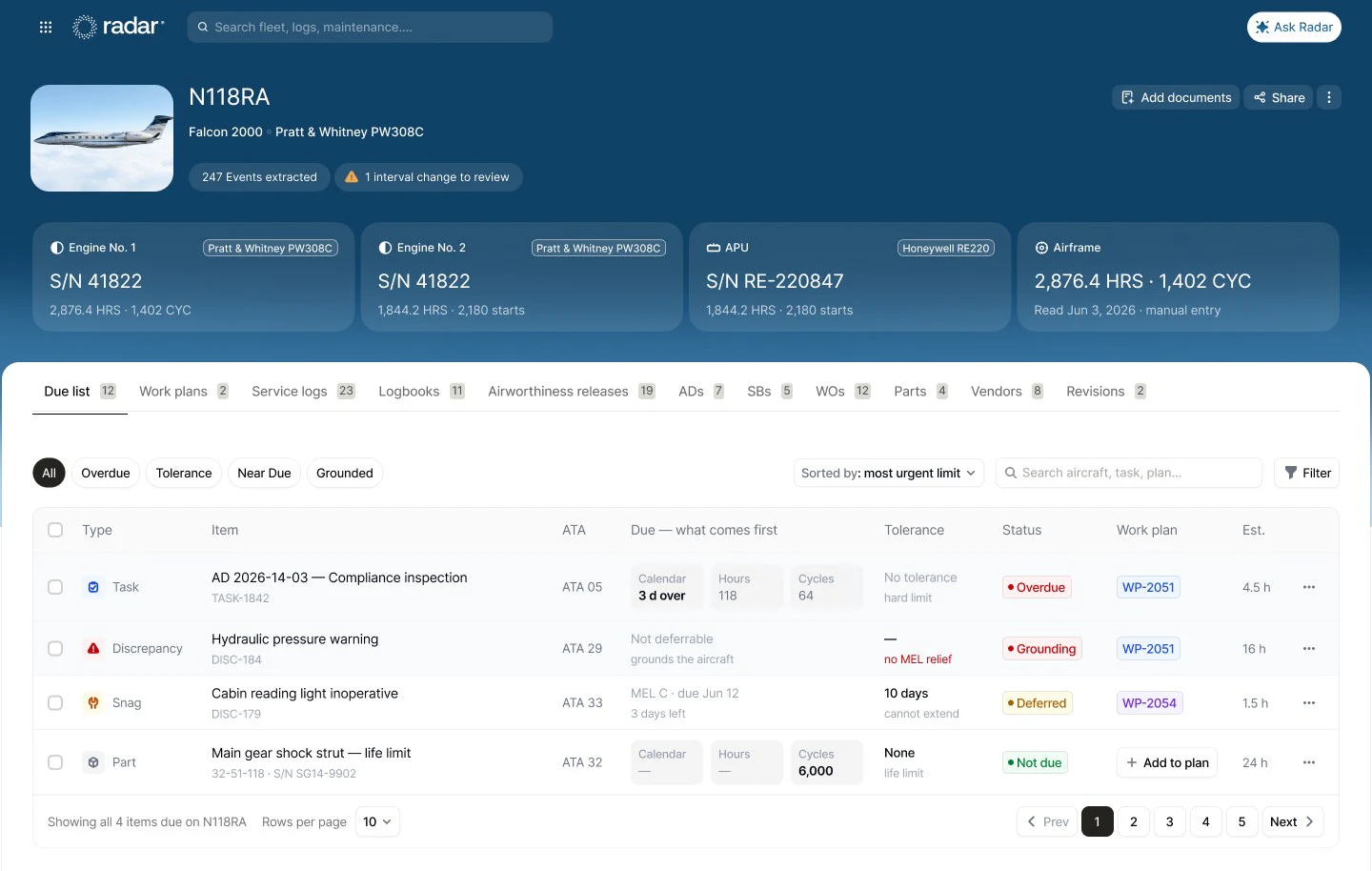This screenshot has width=1372, height=871.
Task: Click the warning icon on interval change chip
Action: (352, 177)
